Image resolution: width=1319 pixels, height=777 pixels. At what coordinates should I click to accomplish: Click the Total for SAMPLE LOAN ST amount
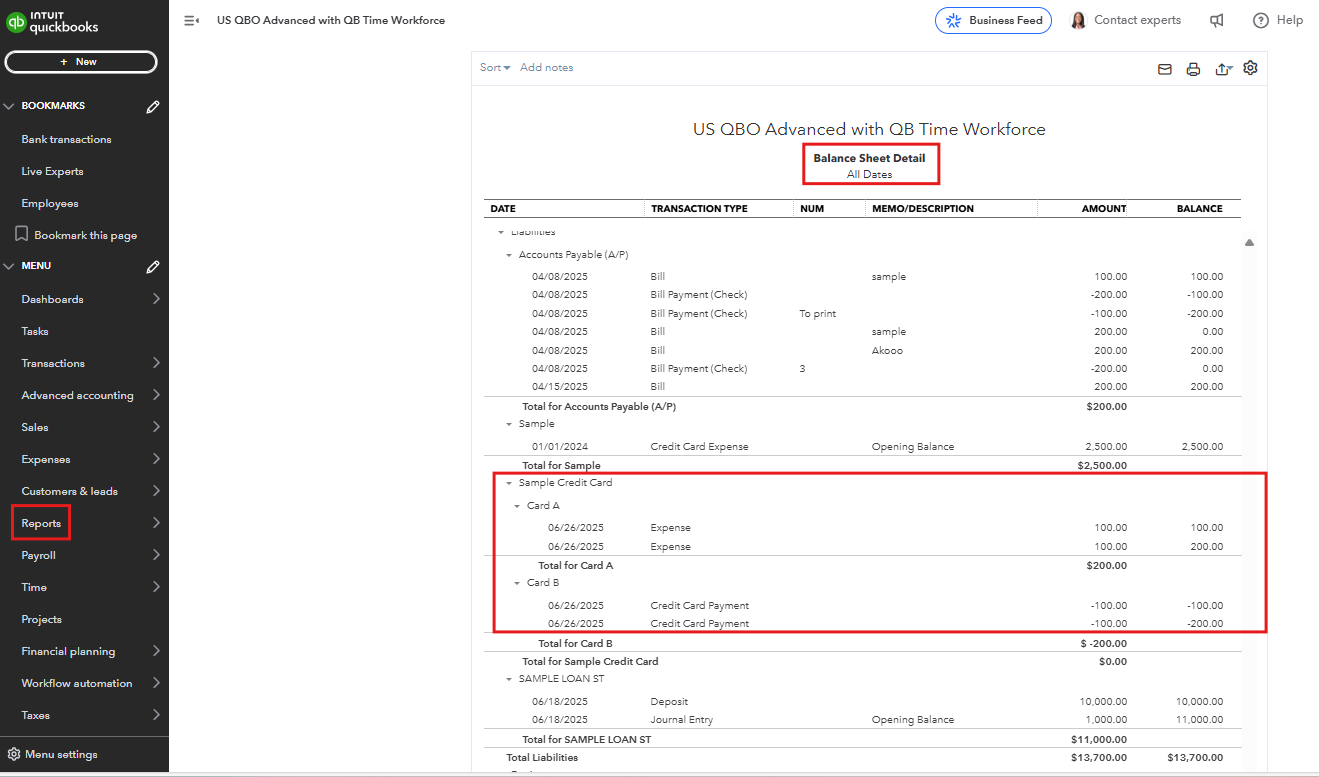[1099, 739]
